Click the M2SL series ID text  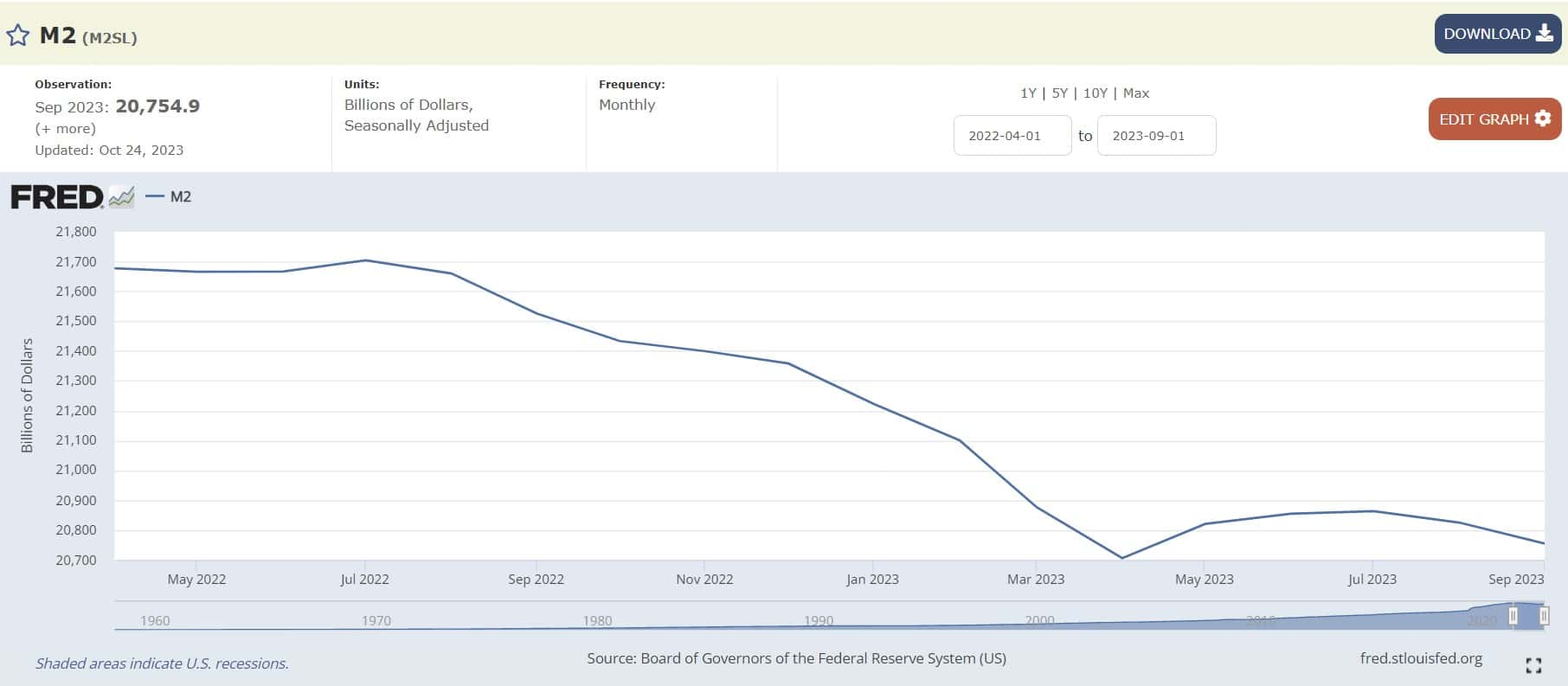point(110,37)
